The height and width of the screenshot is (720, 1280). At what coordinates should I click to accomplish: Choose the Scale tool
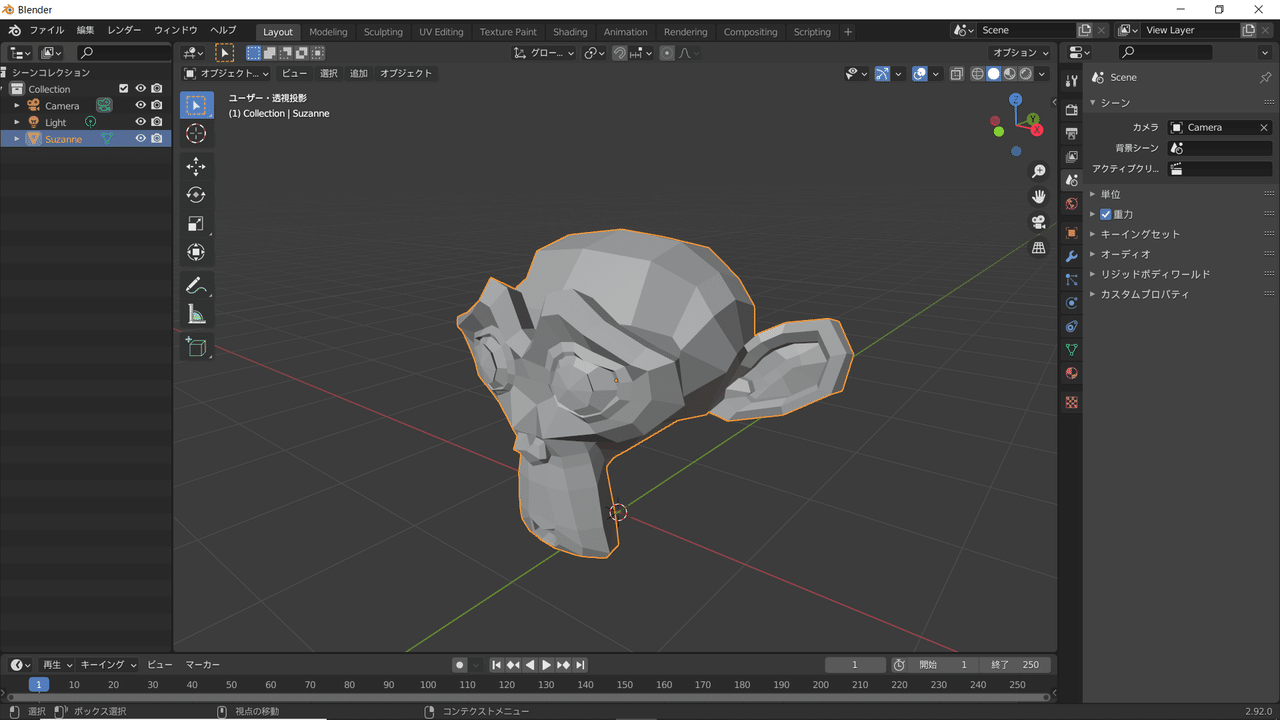[196, 224]
